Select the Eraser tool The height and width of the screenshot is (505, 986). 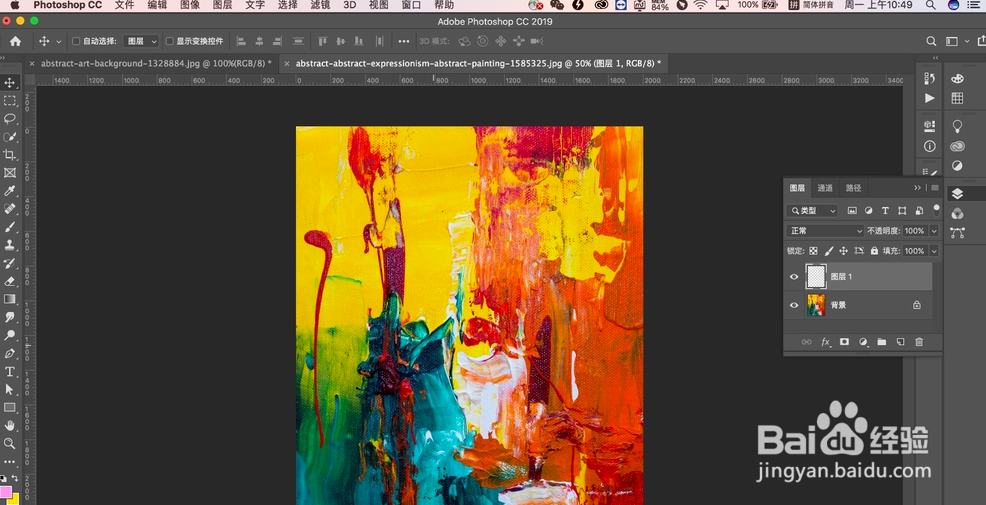tap(9, 281)
